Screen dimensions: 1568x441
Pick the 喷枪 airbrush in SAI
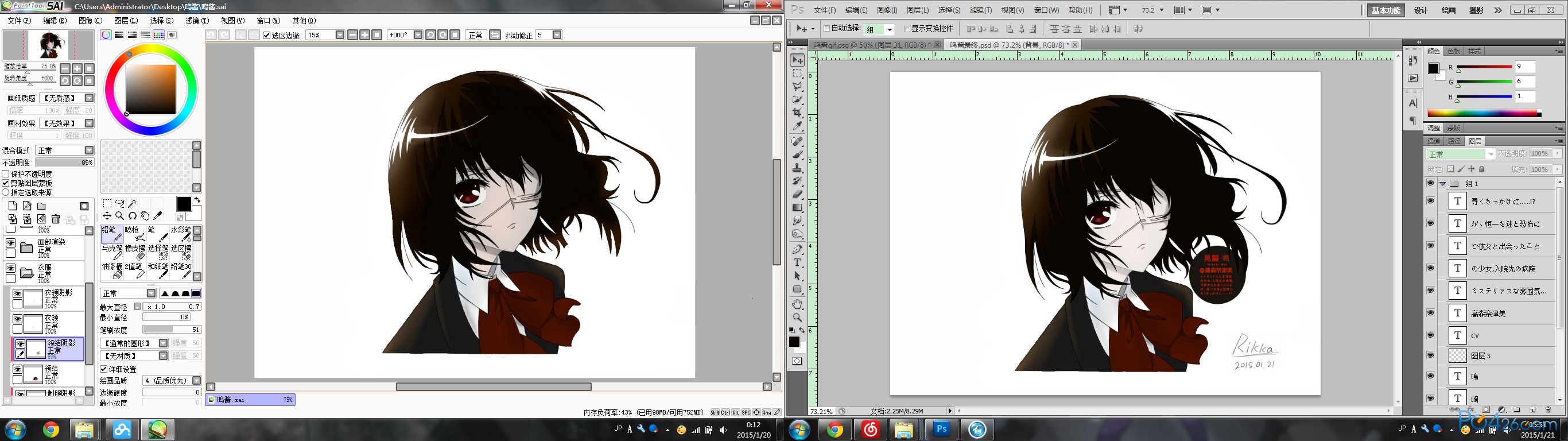click(x=134, y=234)
